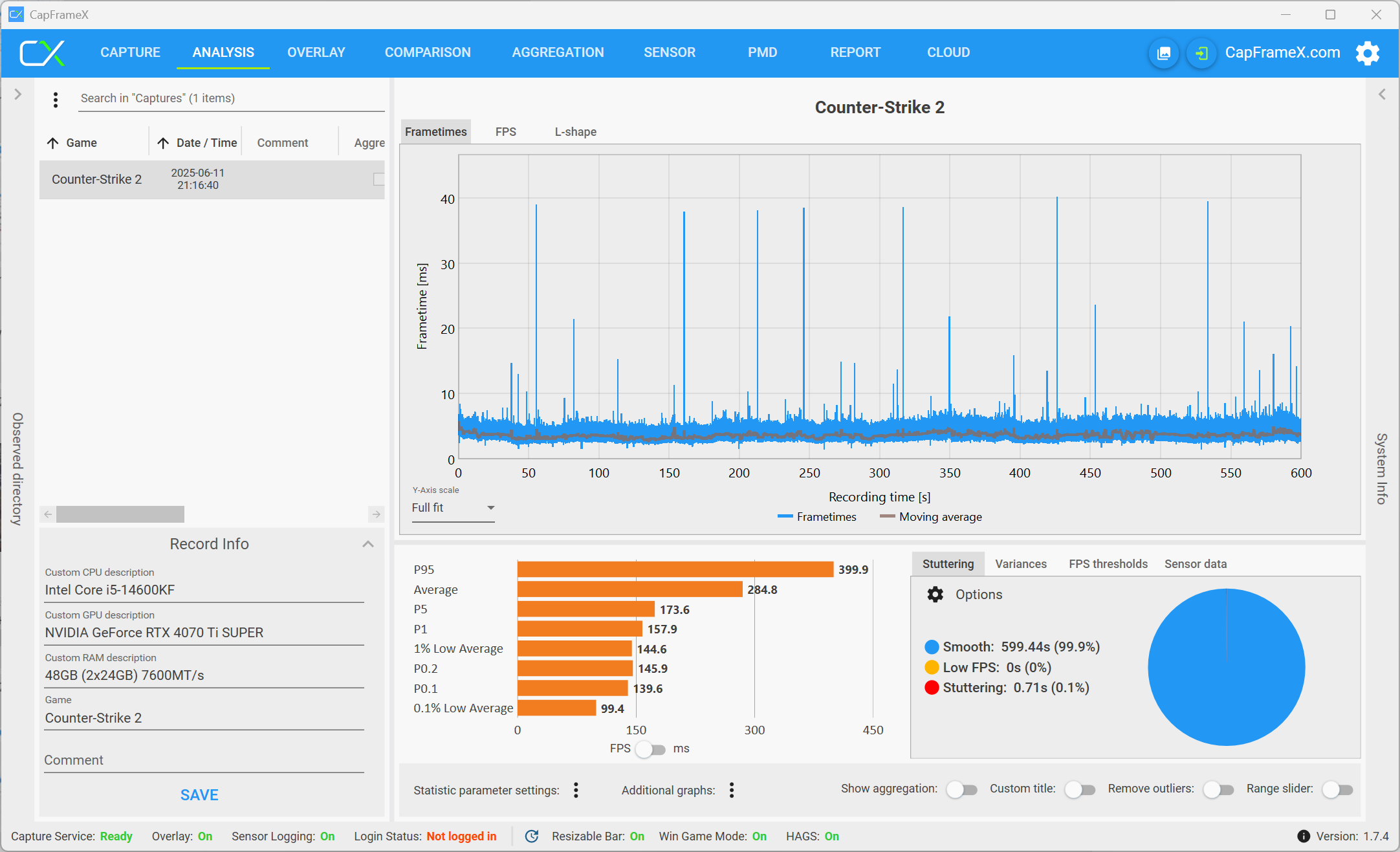Edit the Custom RAM description field
This screenshot has width=1400, height=852.
[204, 675]
